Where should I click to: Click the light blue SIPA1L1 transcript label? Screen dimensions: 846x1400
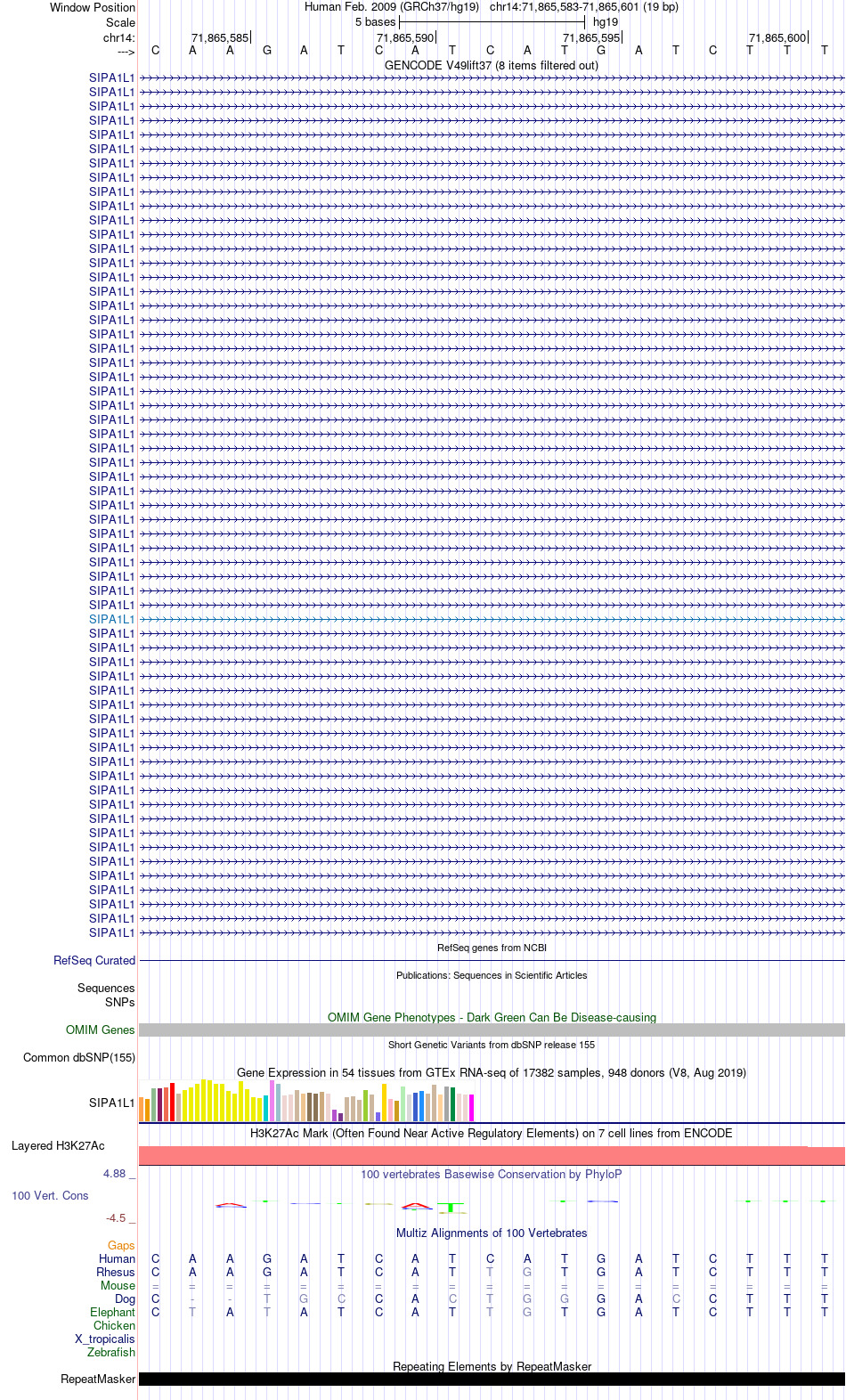[x=112, y=619]
